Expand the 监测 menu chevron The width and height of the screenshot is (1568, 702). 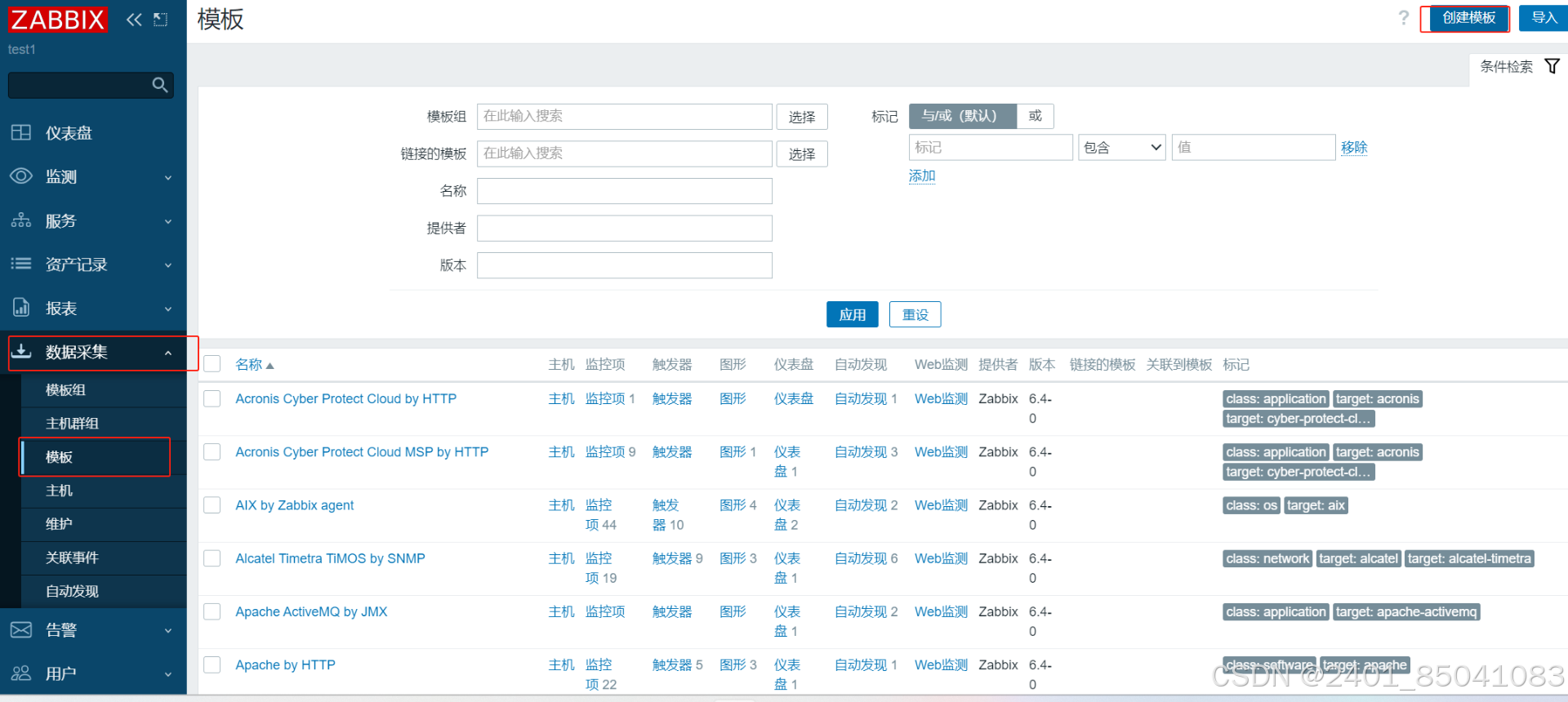click(x=168, y=177)
